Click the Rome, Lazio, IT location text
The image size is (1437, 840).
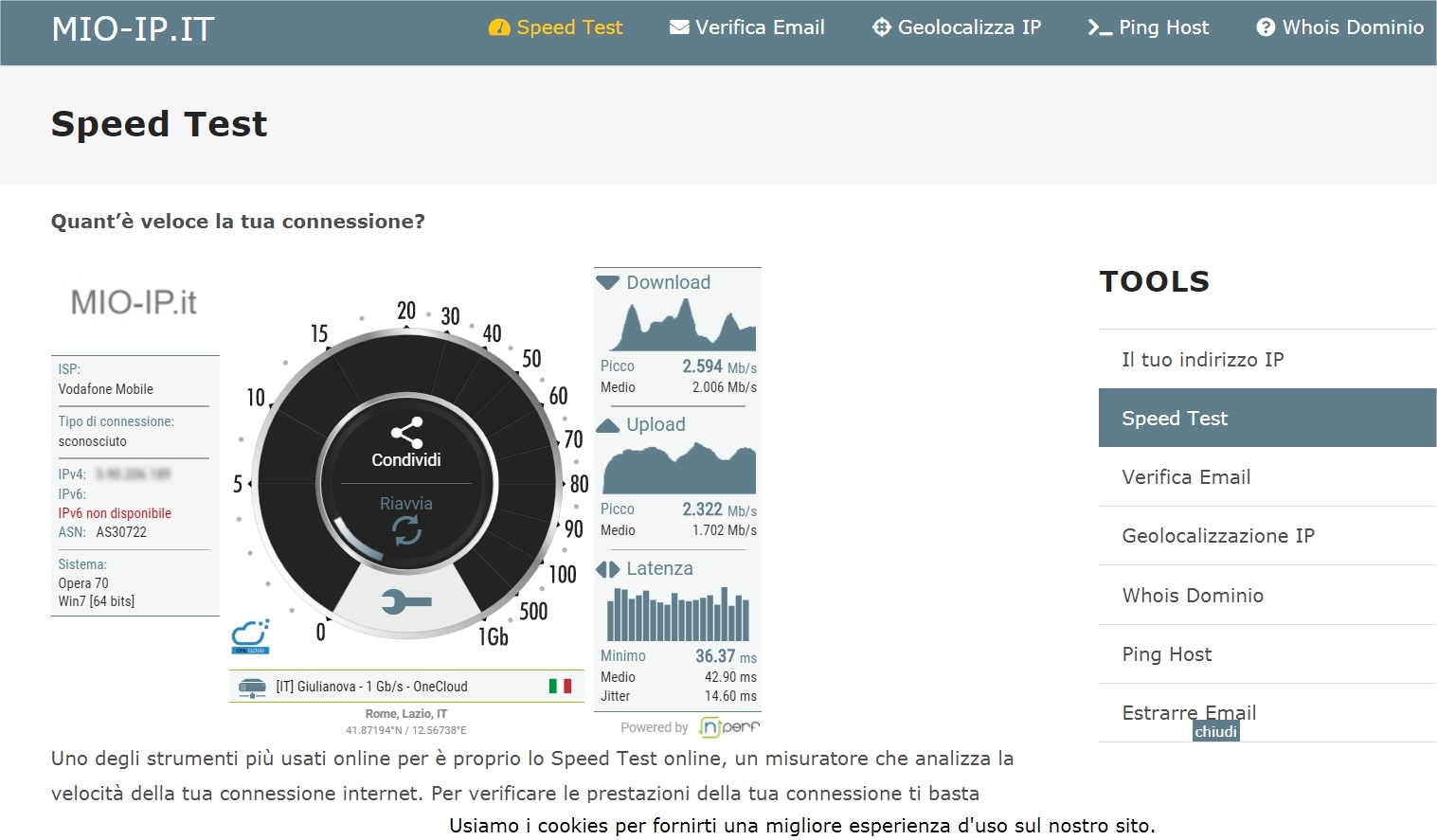[x=406, y=714]
